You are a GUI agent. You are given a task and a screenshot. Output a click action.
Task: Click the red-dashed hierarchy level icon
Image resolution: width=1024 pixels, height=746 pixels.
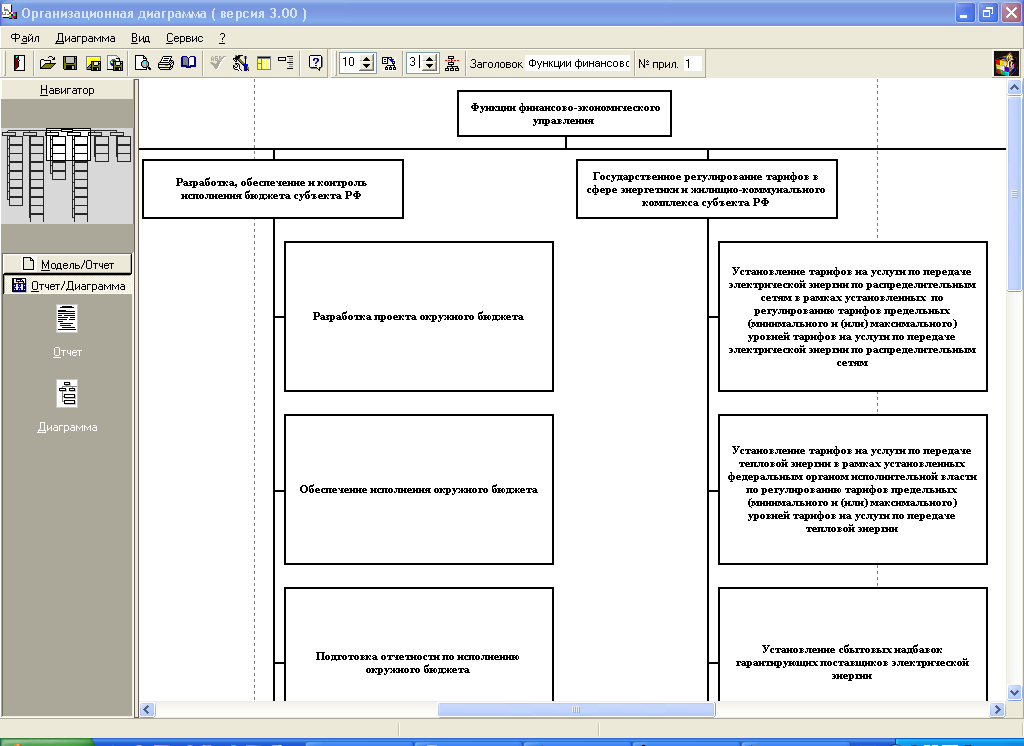tap(452, 63)
